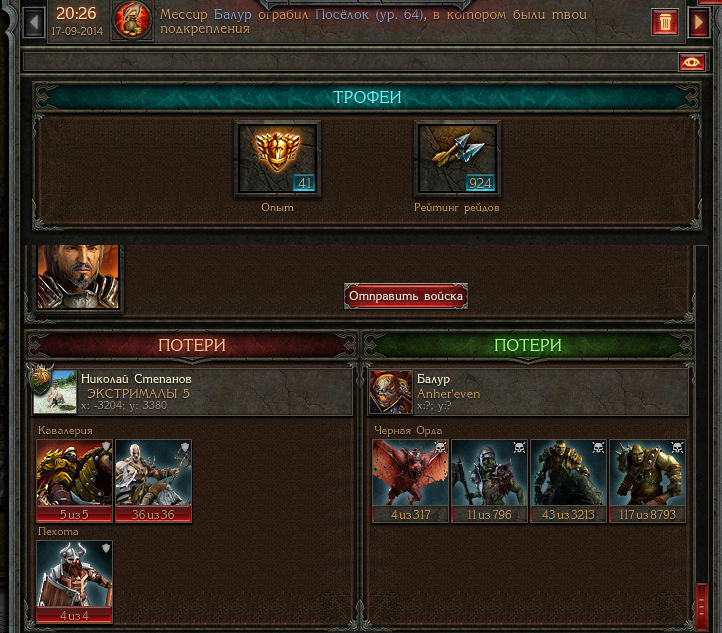Select the red dragon unit 4 из 317
This screenshot has width=722, height=633.
[x=410, y=481]
